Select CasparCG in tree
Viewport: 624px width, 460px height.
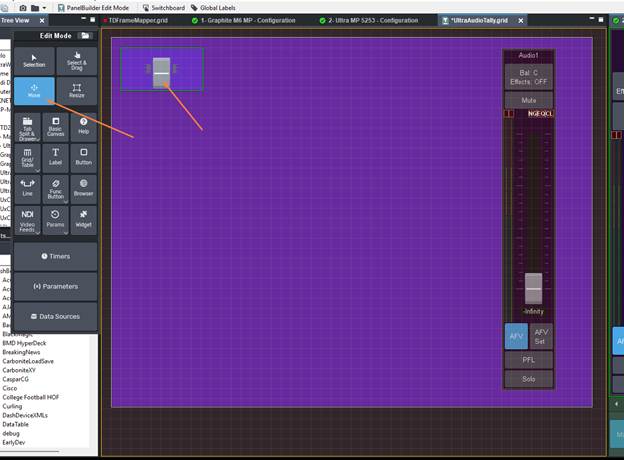(x=16, y=379)
